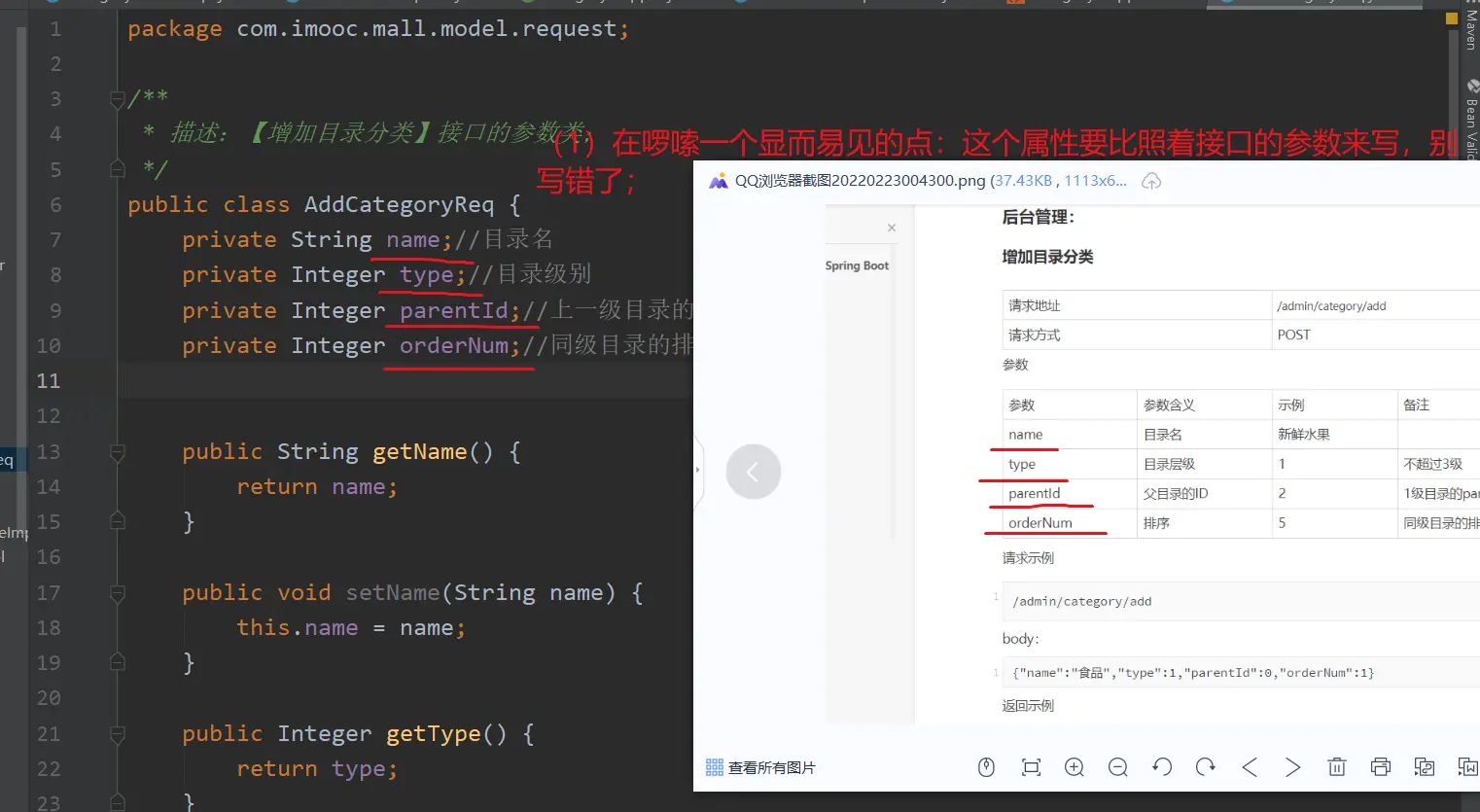
Task: Go to previous image using toolbar arrow
Action: (x=1250, y=767)
